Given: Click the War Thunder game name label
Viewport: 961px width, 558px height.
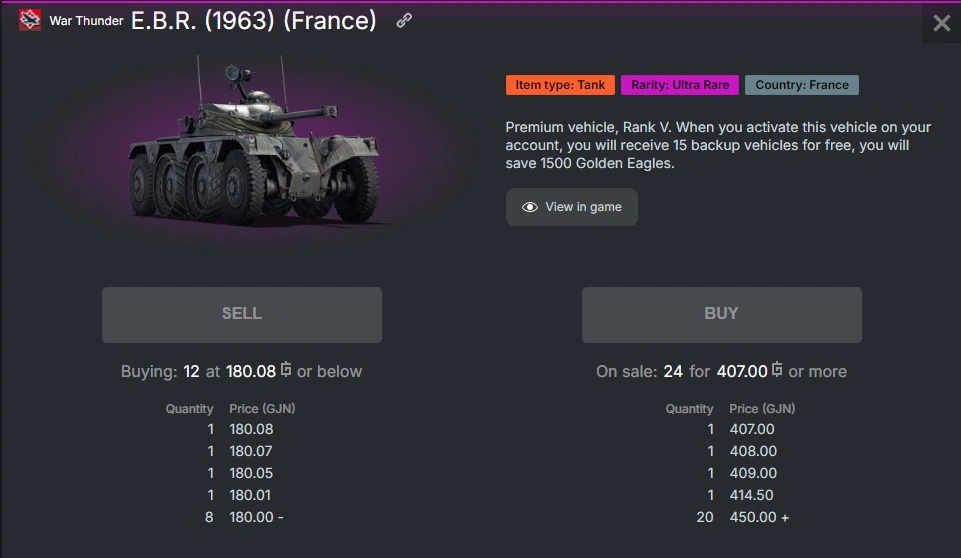Looking at the screenshot, I should [87, 21].
